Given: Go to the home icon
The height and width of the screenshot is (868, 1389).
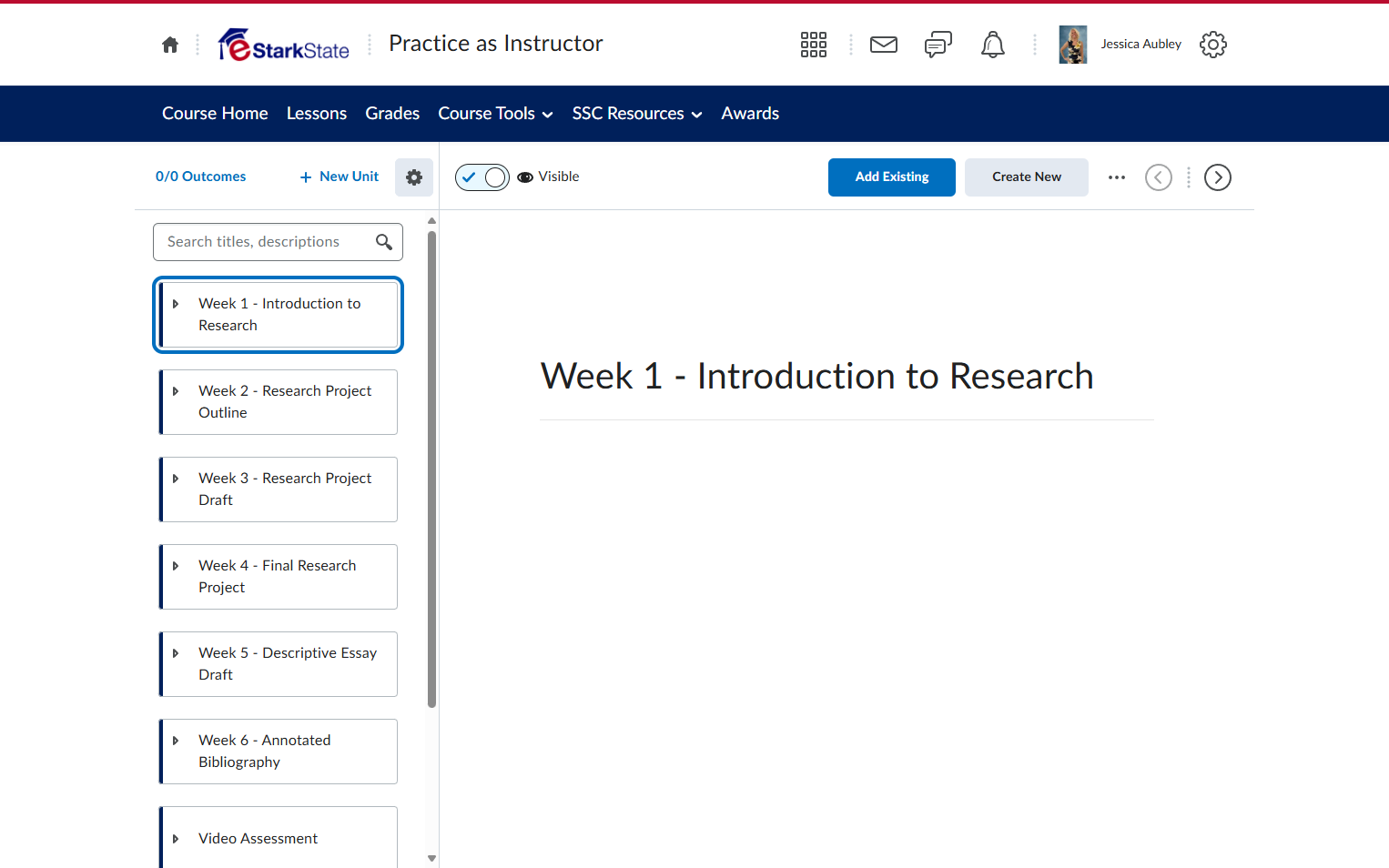Looking at the screenshot, I should [x=170, y=45].
